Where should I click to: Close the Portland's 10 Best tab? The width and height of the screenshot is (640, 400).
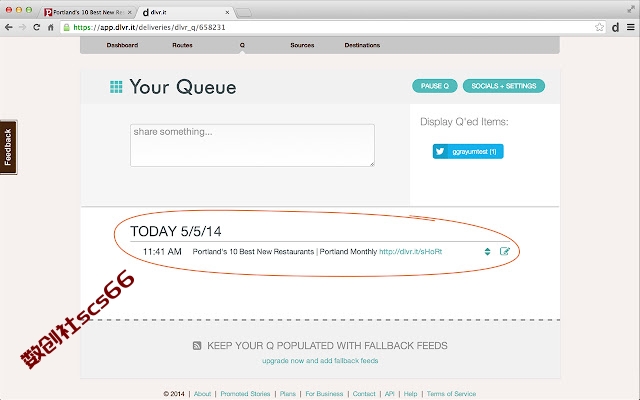click(x=130, y=12)
